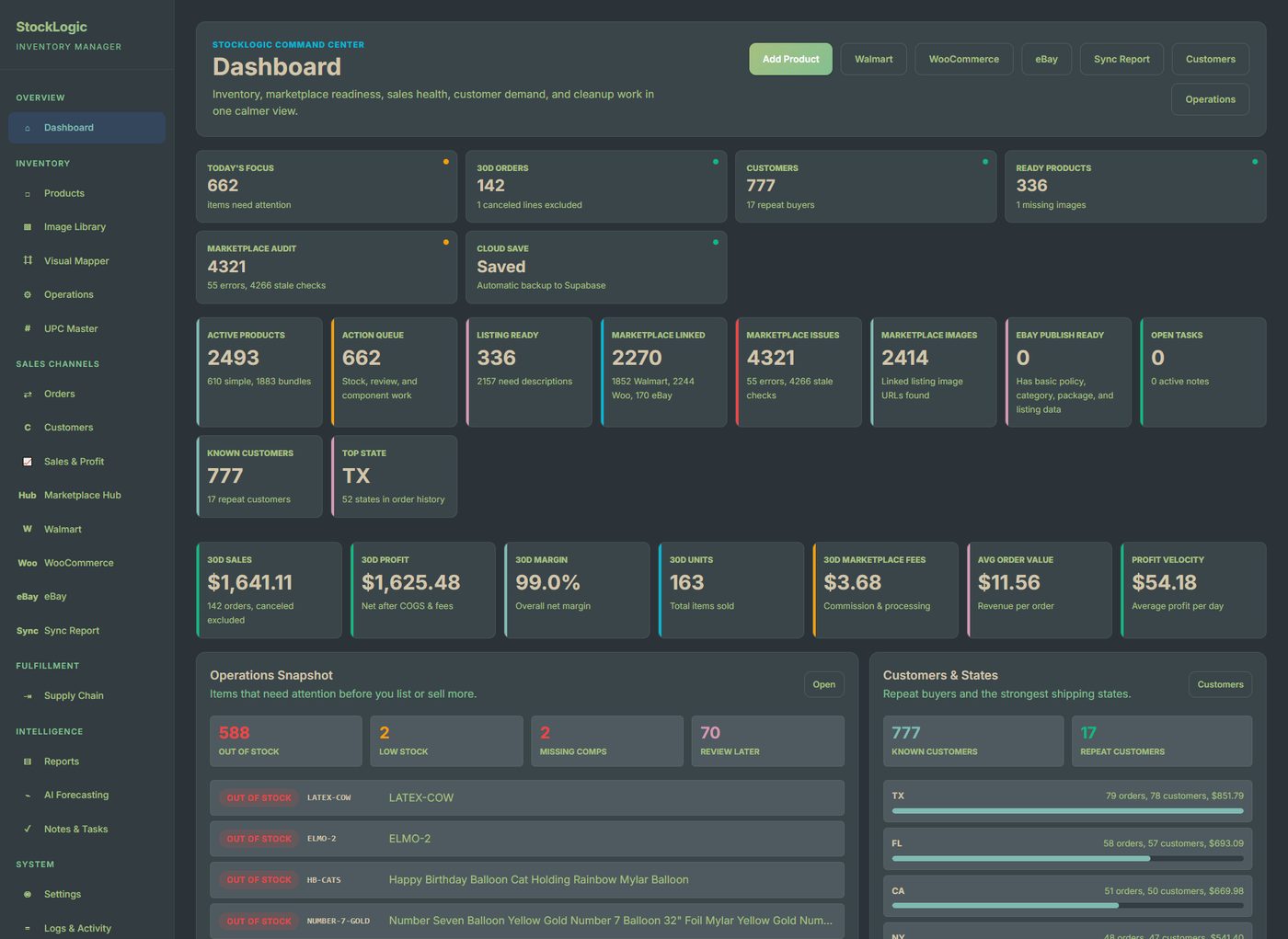The width and height of the screenshot is (1288, 939).
Task: Open the Action Queue stat card
Action: [x=395, y=372]
